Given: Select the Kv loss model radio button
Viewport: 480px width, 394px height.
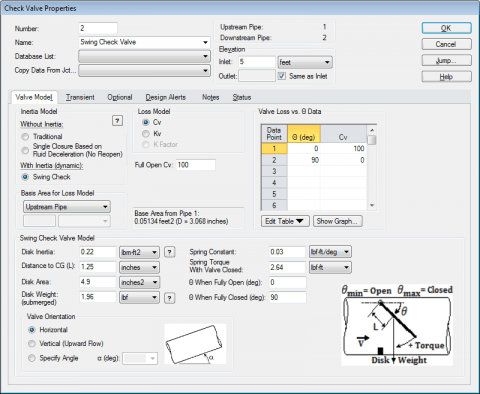Looking at the screenshot, I should point(146,134).
